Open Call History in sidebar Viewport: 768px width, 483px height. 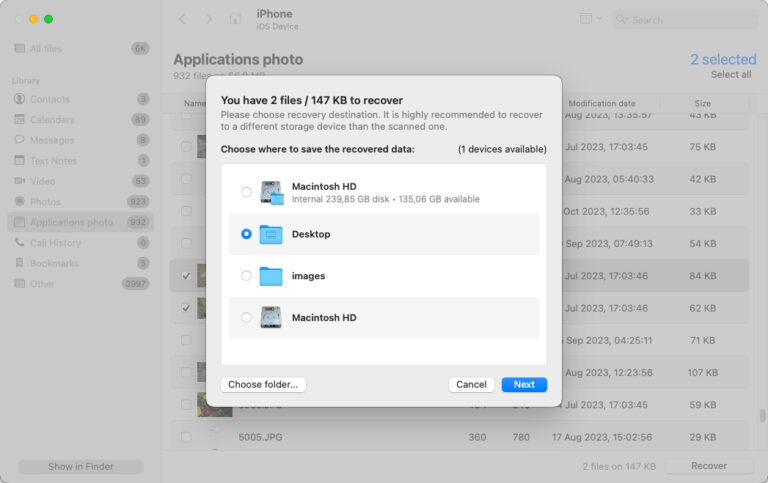tap(81, 243)
